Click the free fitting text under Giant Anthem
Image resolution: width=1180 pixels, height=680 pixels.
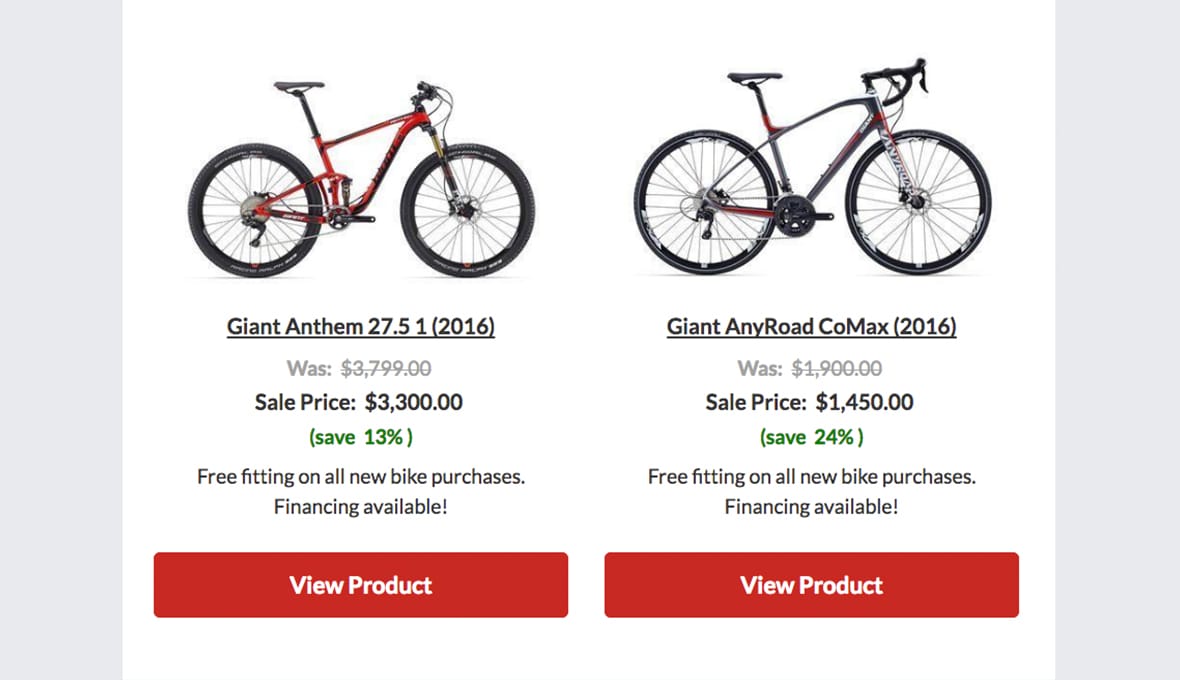[360, 477]
